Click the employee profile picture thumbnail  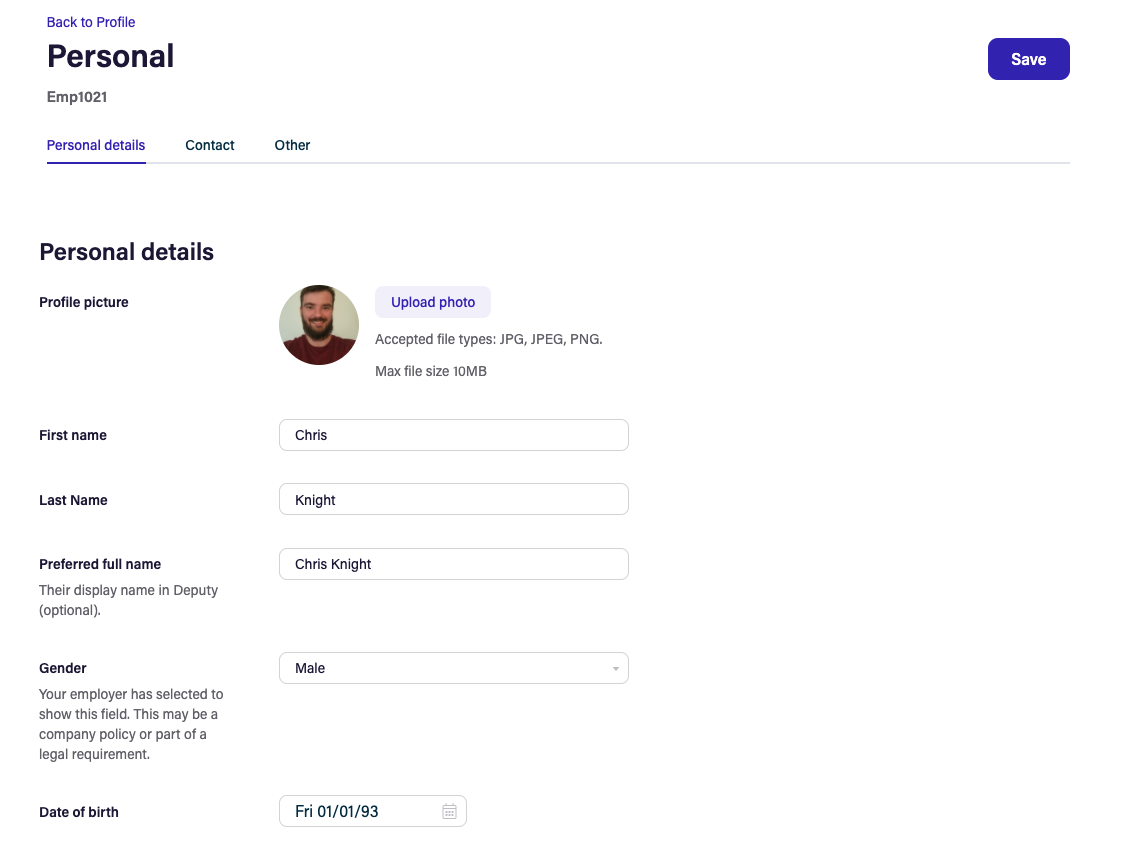click(319, 325)
